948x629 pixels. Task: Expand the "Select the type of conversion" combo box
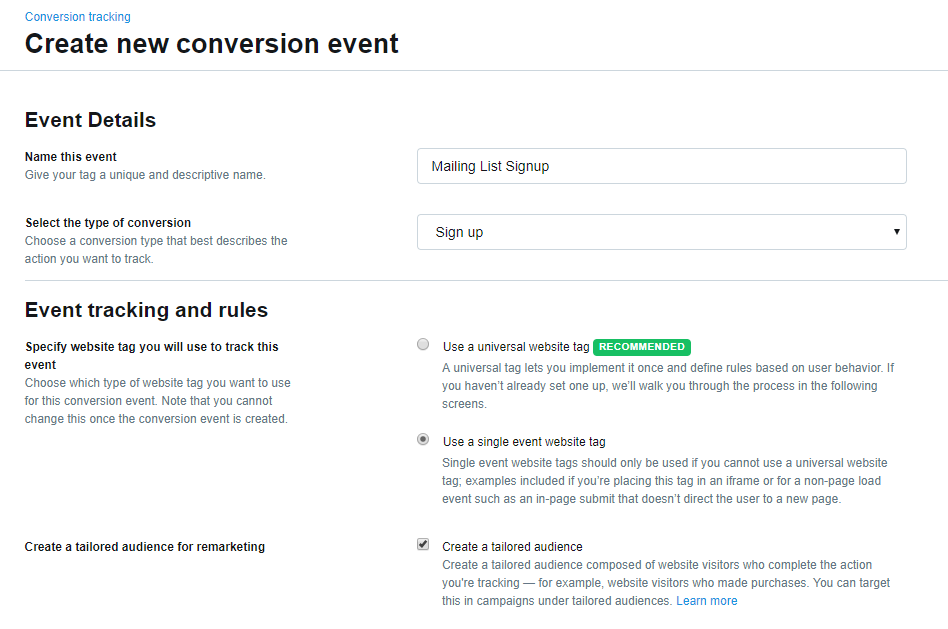point(660,231)
